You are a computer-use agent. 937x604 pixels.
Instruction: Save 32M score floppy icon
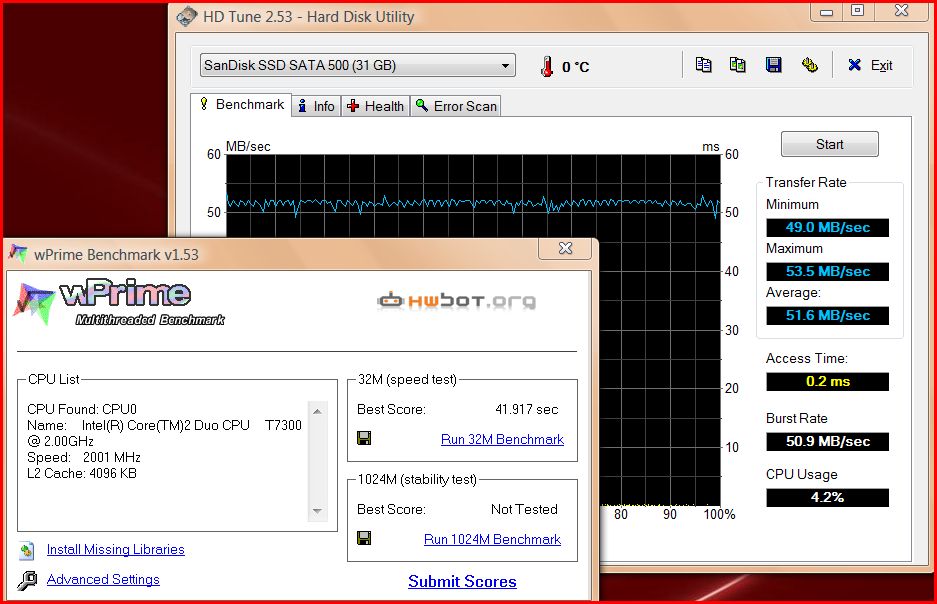click(364, 438)
